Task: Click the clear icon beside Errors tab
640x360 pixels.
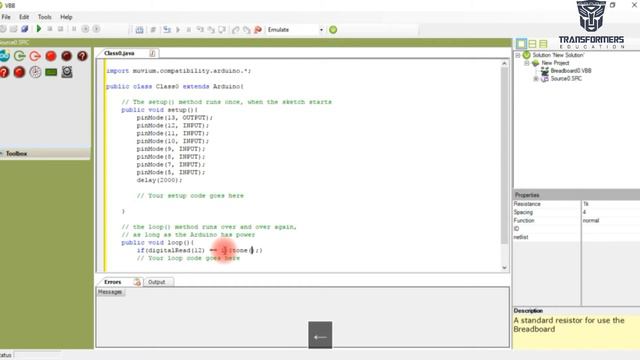Action: (x=137, y=282)
